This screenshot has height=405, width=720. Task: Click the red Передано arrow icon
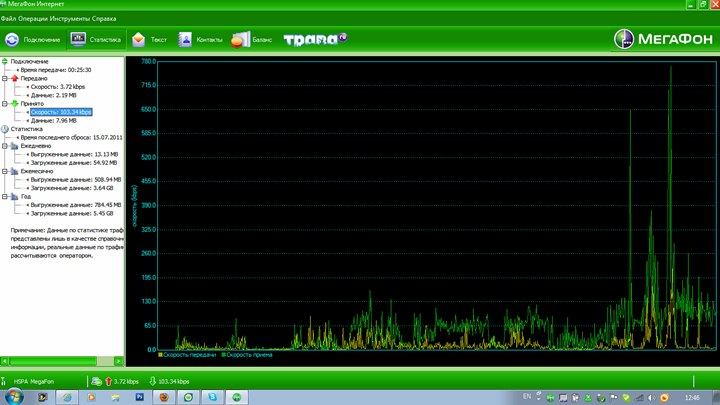(x=15, y=79)
